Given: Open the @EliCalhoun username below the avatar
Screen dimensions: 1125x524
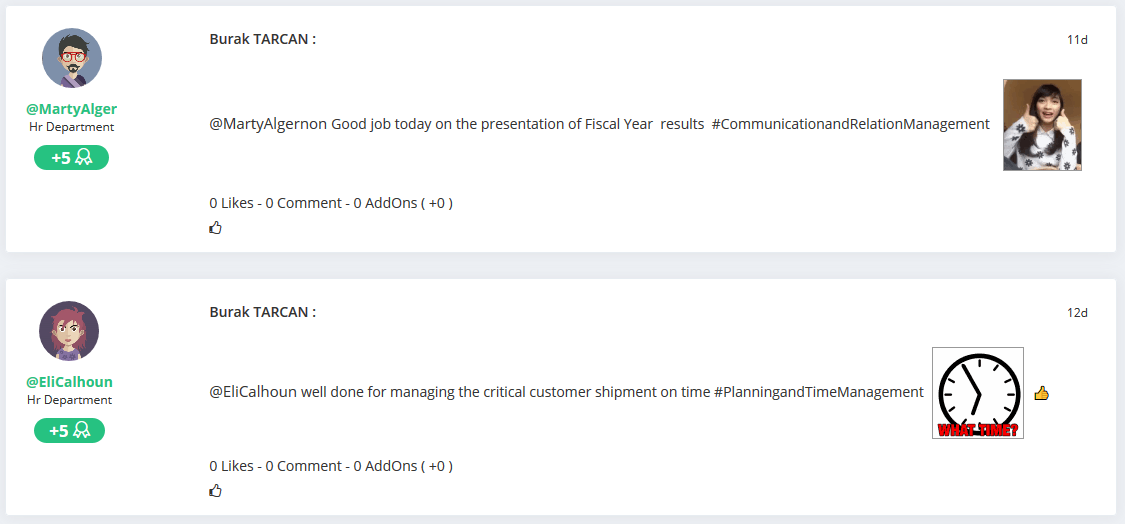Looking at the screenshot, I should tap(69, 382).
